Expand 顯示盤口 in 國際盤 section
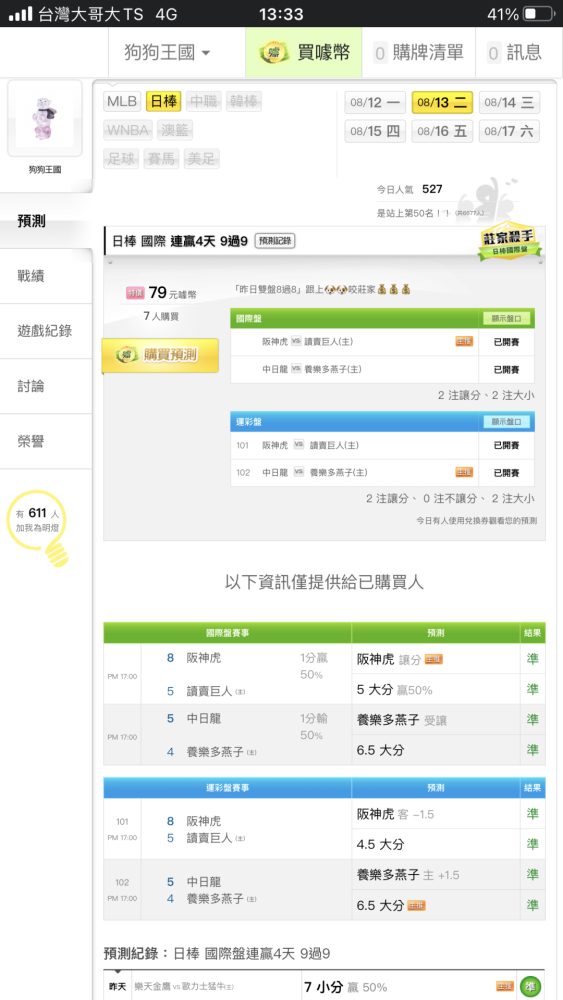Screen dimensions: 563x1000 pos(506,318)
